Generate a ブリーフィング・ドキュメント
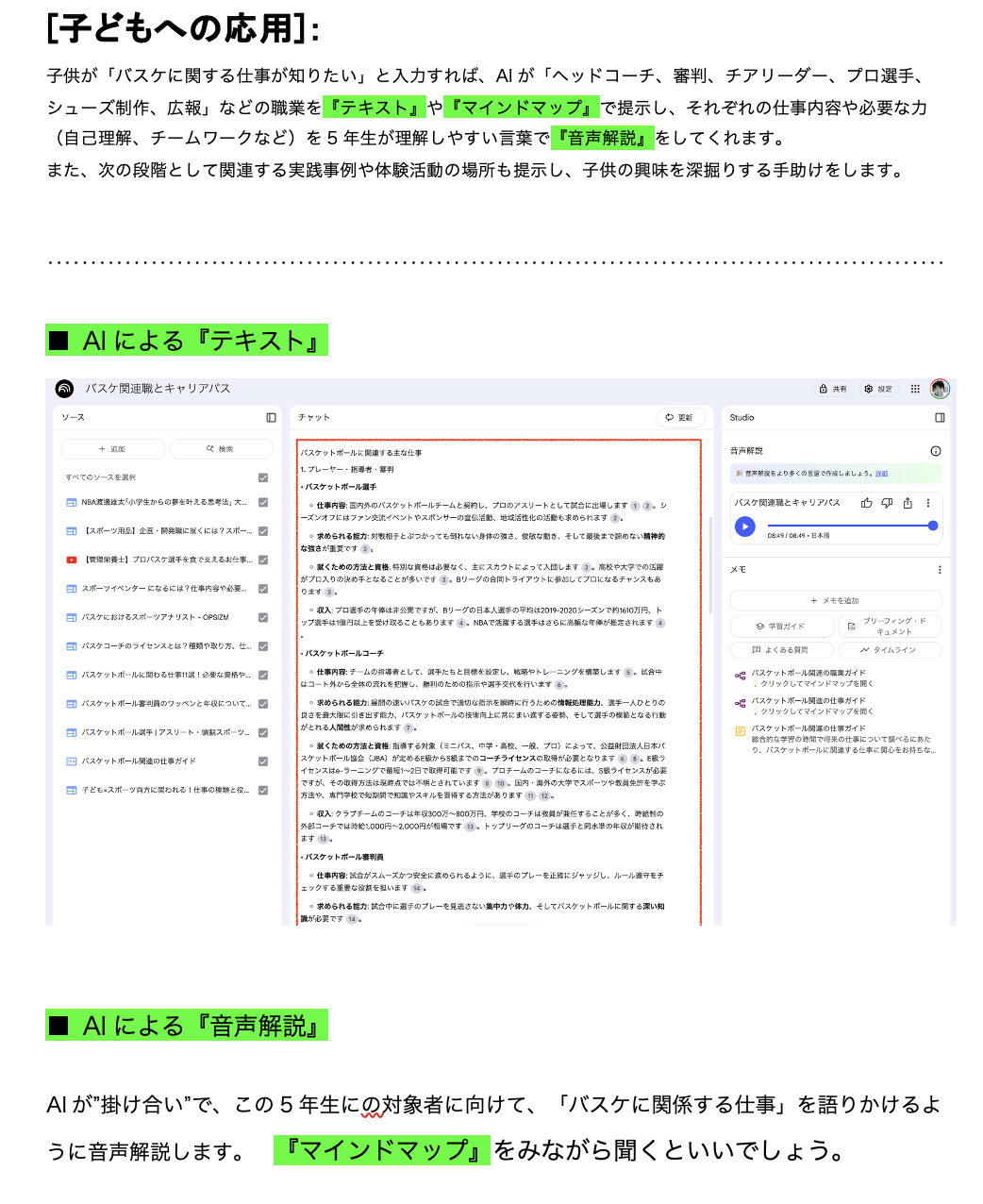The height and width of the screenshot is (1204, 983). pyautogui.click(x=890, y=627)
